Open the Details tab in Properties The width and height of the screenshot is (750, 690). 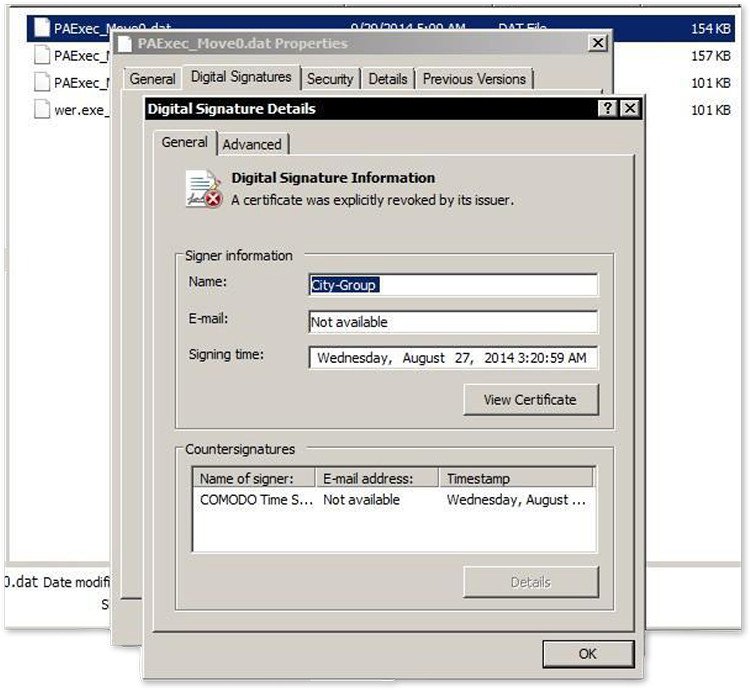[387, 79]
